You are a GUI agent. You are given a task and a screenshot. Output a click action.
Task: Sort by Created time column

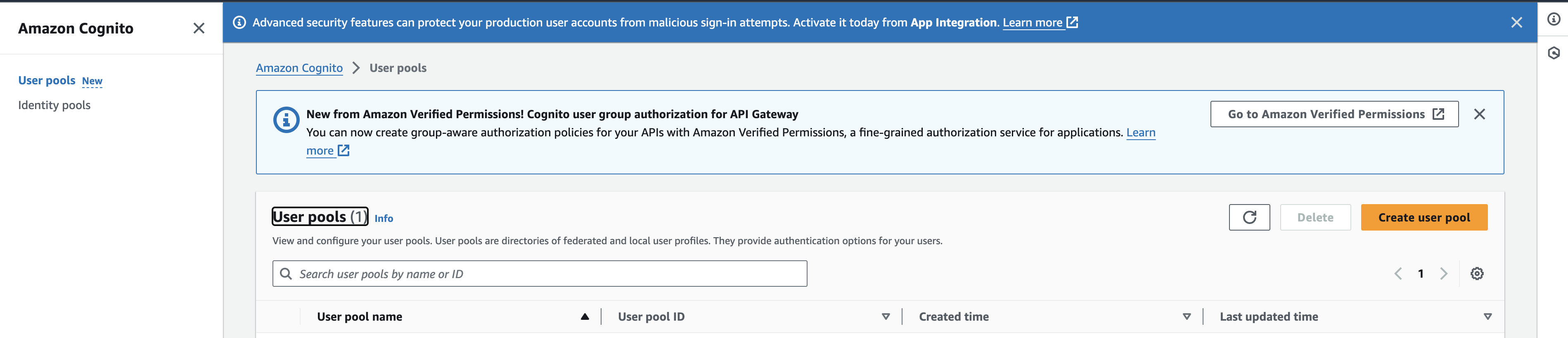(x=953, y=317)
